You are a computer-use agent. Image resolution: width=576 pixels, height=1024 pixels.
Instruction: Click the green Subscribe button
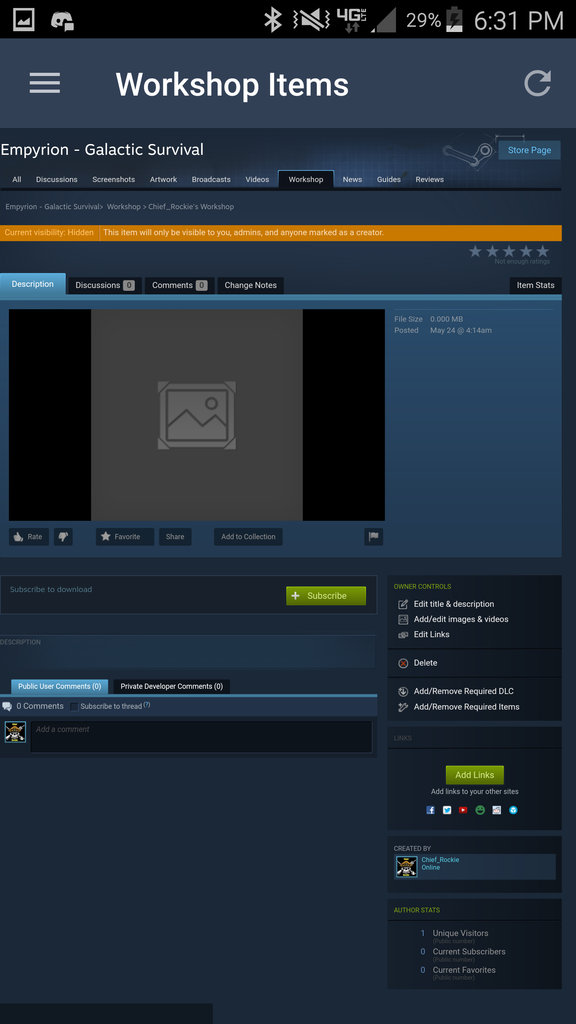[x=326, y=596]
